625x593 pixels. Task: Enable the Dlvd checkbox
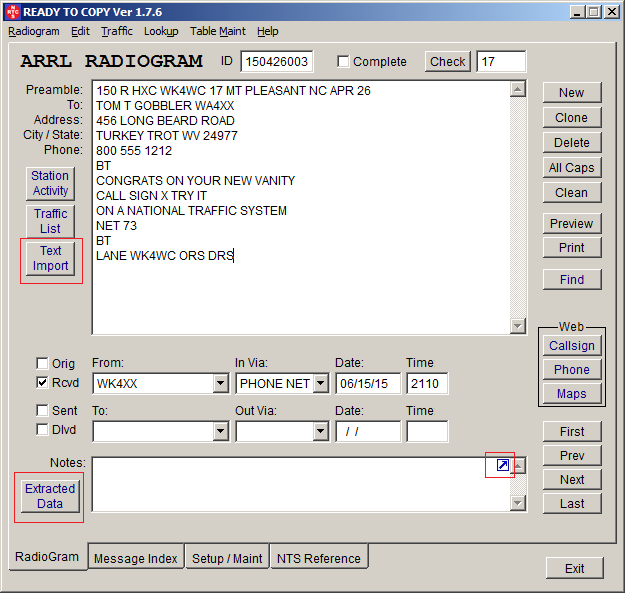42,430
